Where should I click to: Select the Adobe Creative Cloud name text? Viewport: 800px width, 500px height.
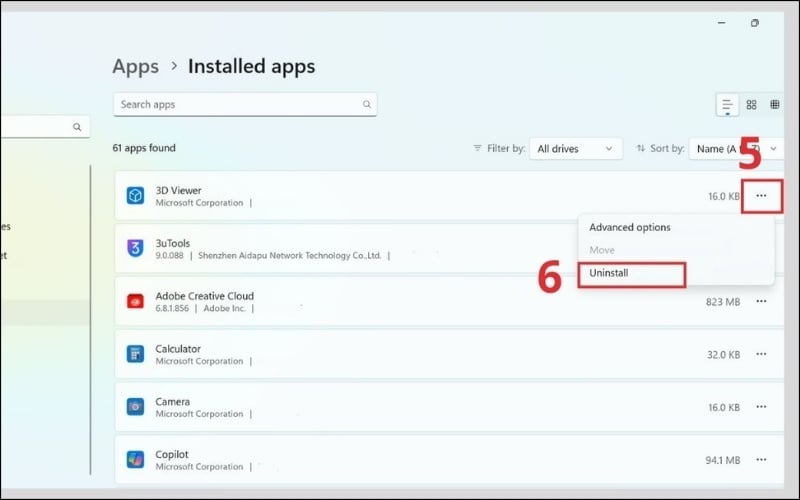tap(205, 296)
